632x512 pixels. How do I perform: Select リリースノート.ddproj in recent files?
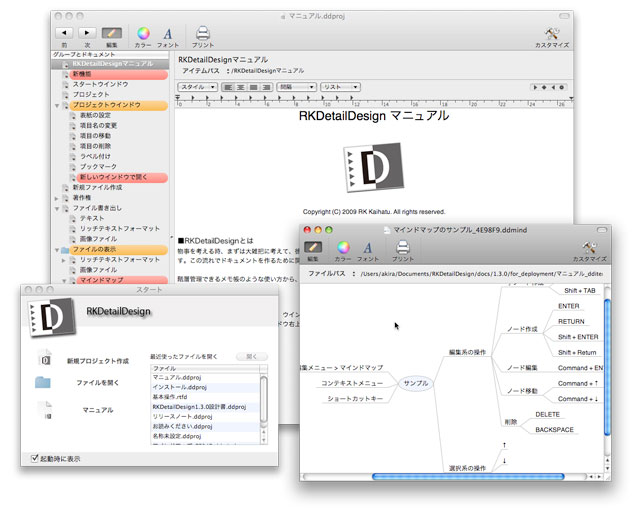coord(205,416)
